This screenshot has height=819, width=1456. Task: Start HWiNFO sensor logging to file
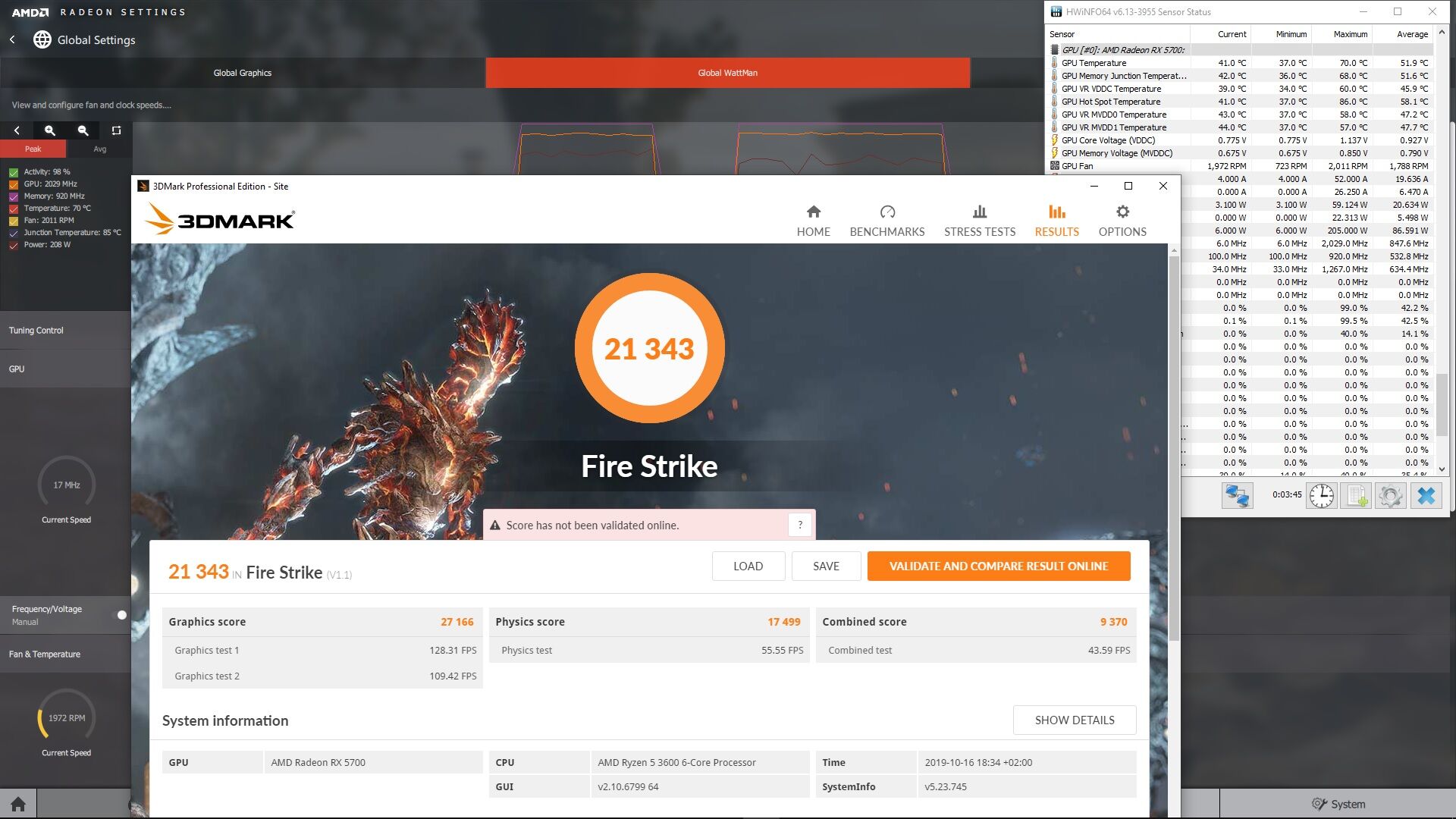coord(1356,496)
